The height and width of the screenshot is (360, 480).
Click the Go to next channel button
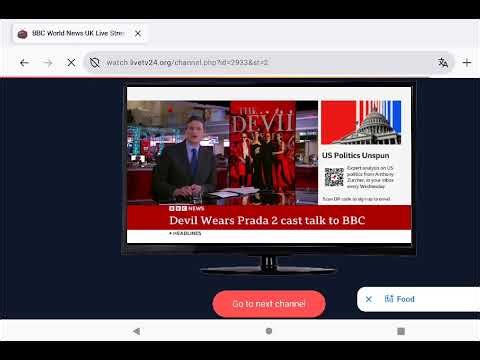269,304
